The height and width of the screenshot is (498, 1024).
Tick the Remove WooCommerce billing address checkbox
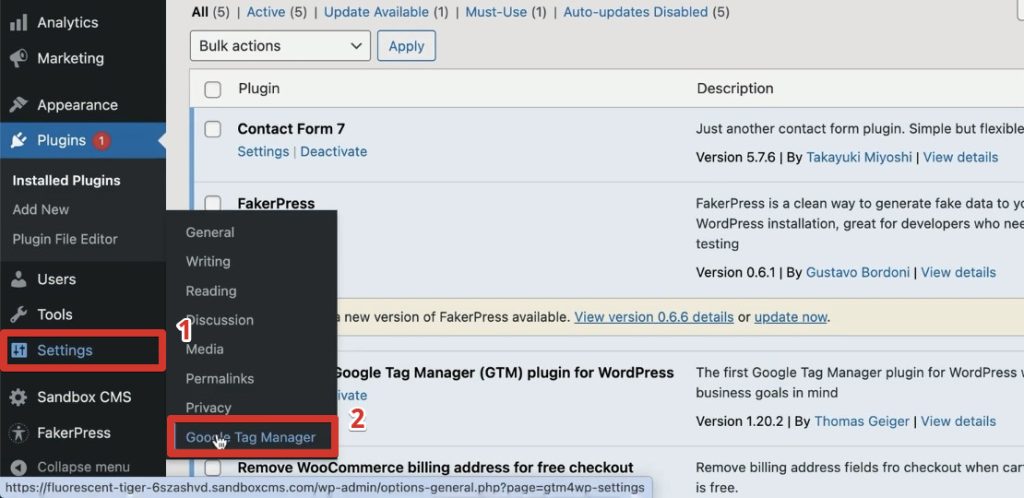213,467
